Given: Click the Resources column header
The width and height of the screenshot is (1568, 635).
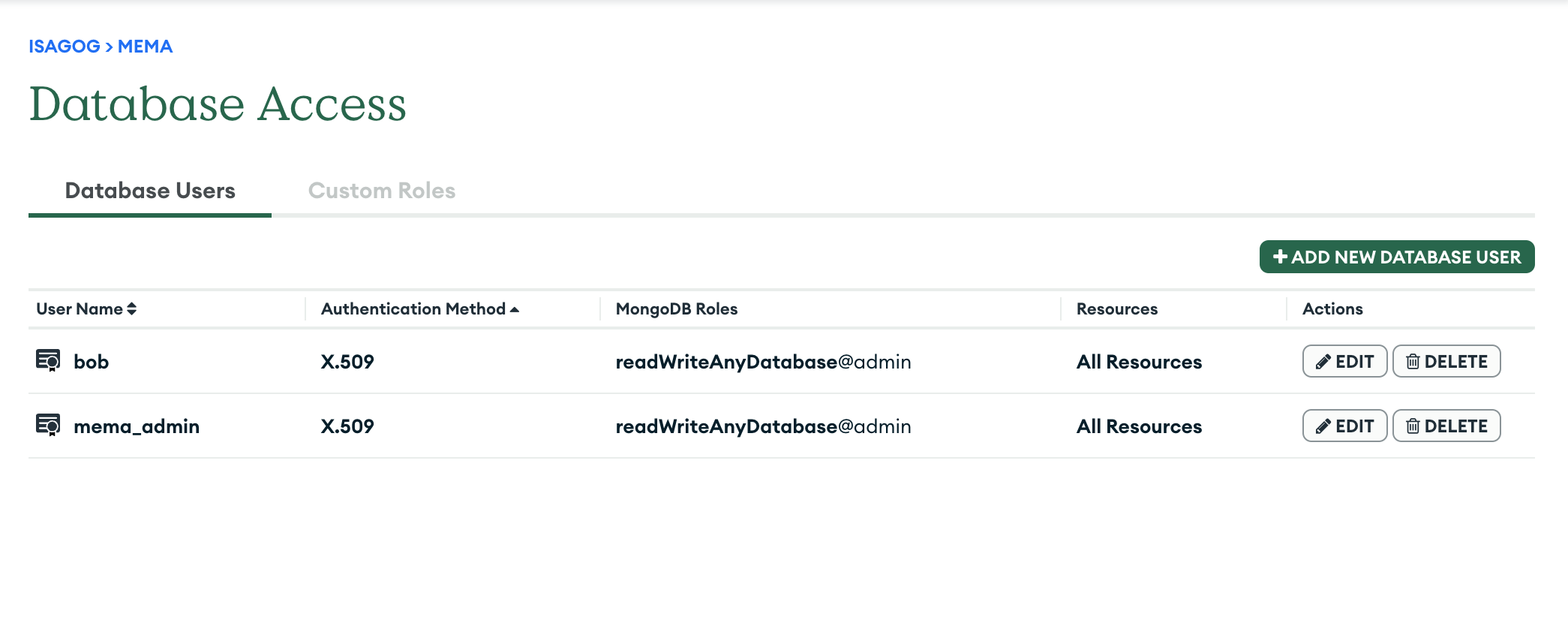Looking at the screenshot, I should click(1116, 308).
